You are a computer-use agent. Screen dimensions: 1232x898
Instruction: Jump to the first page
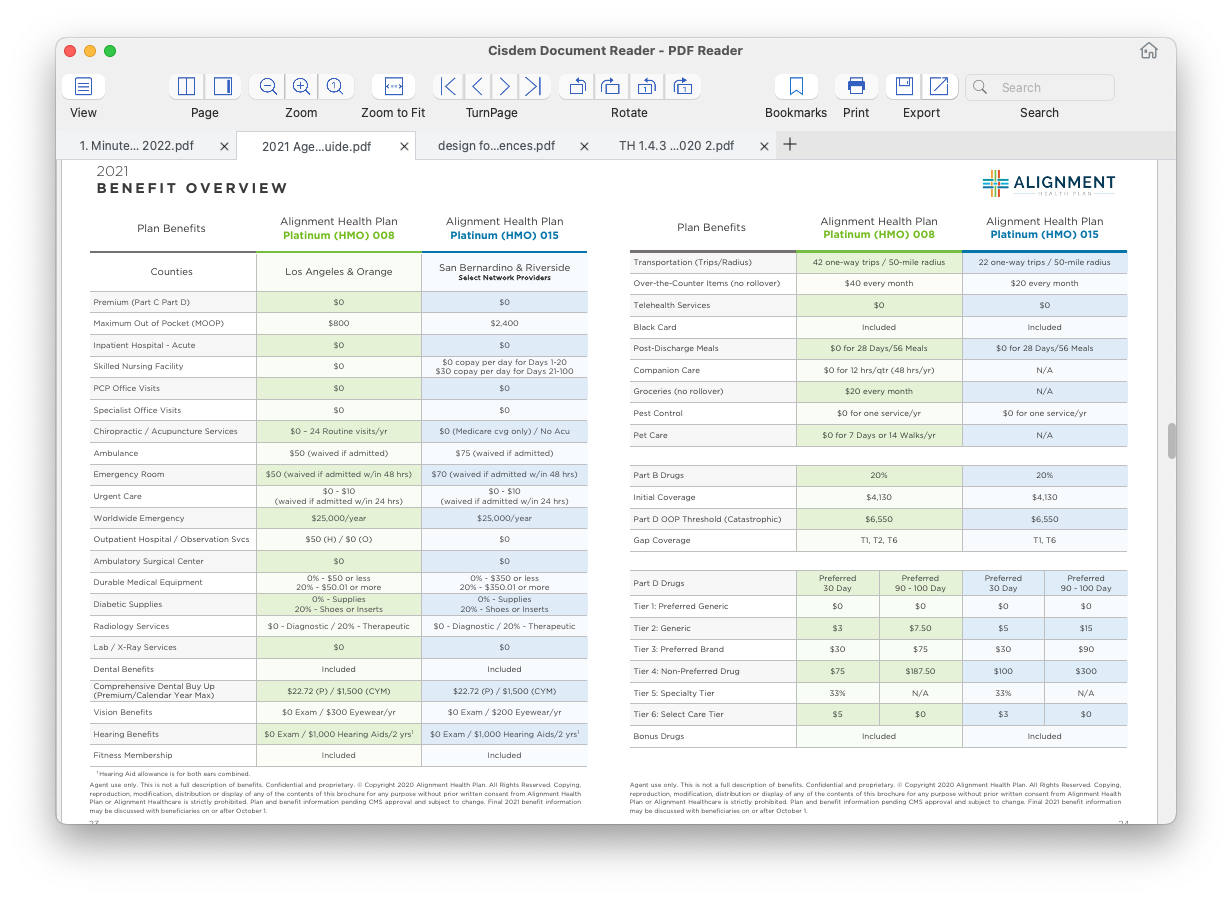pyautogui.click(x=449, y=86)
